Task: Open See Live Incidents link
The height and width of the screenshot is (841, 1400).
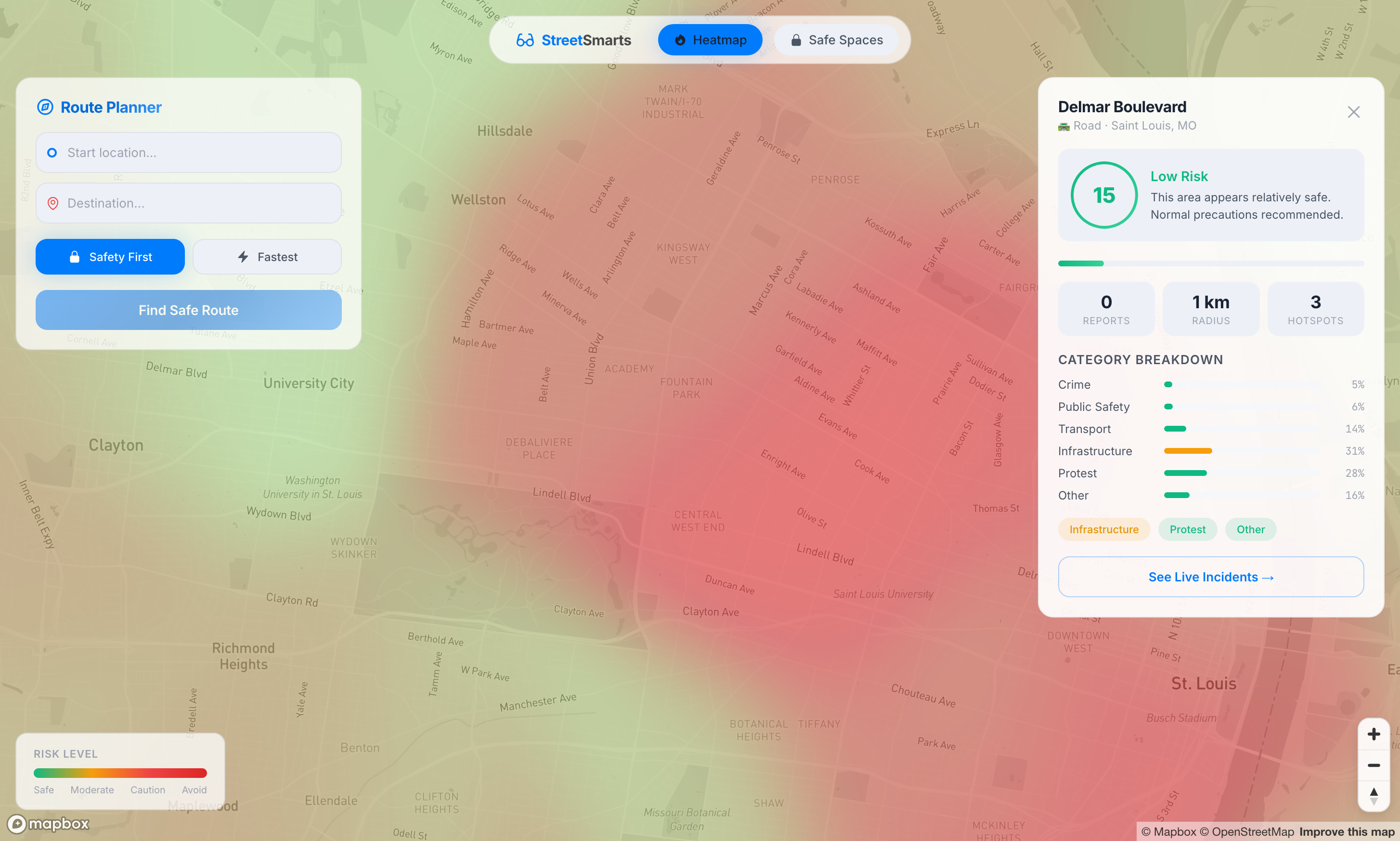Action: [1210, 577]
